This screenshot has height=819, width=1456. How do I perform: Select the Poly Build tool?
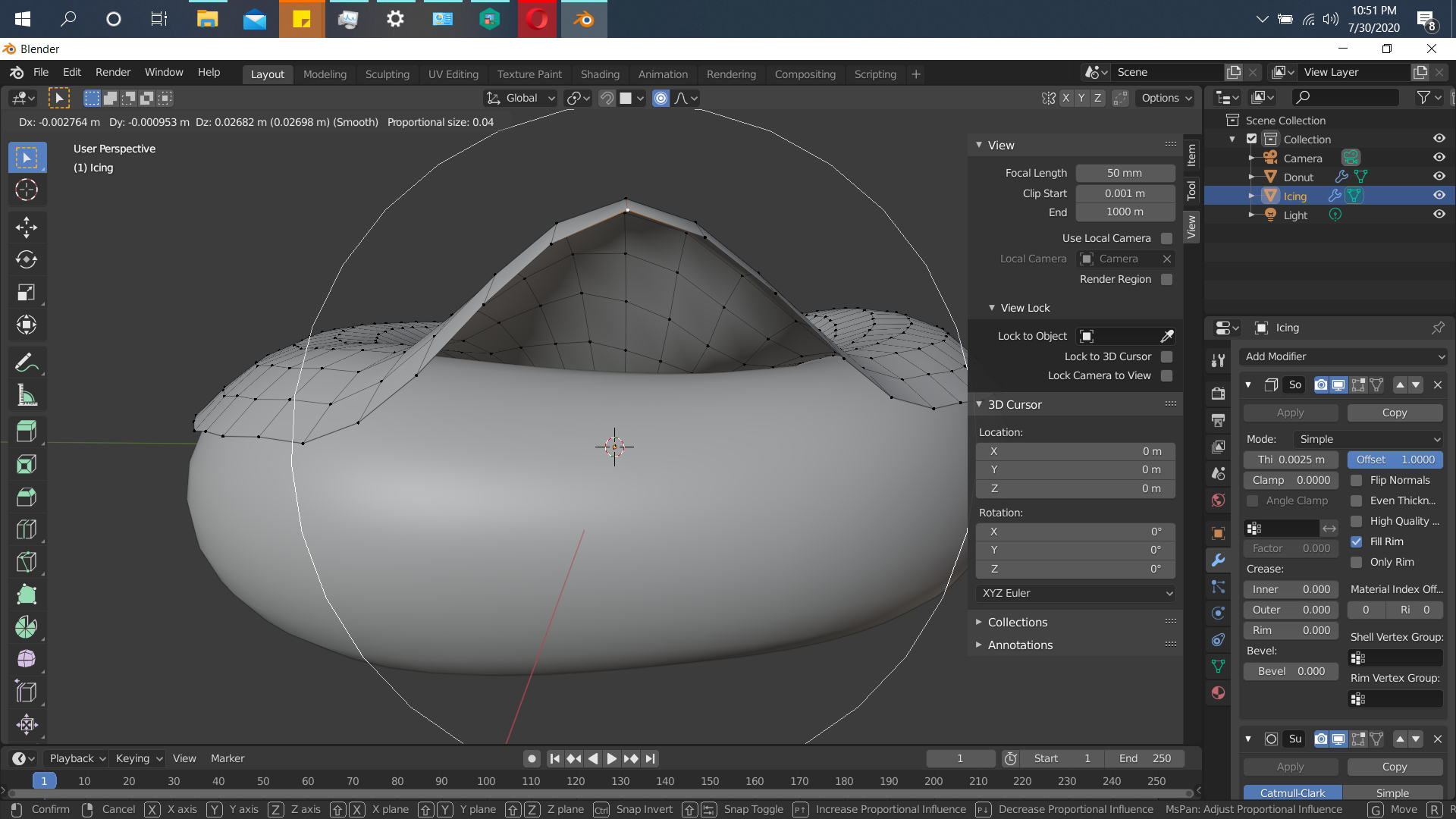[27, 595]
